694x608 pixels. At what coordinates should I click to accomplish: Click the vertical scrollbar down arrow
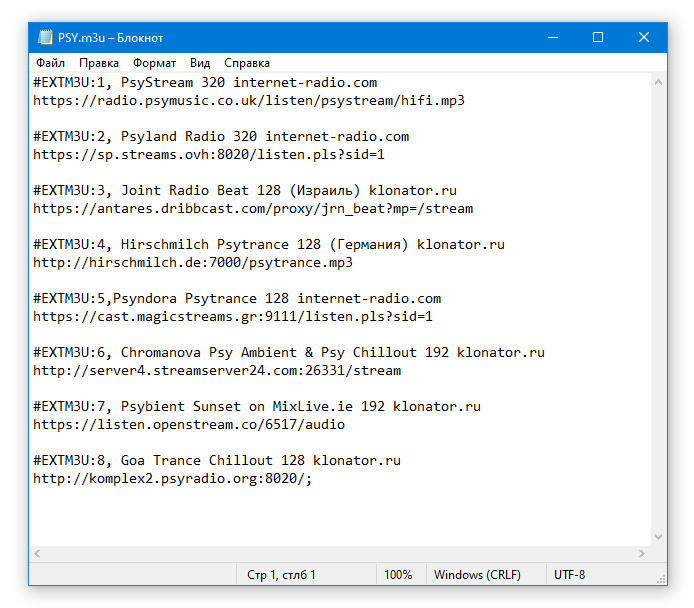[658, 537]
